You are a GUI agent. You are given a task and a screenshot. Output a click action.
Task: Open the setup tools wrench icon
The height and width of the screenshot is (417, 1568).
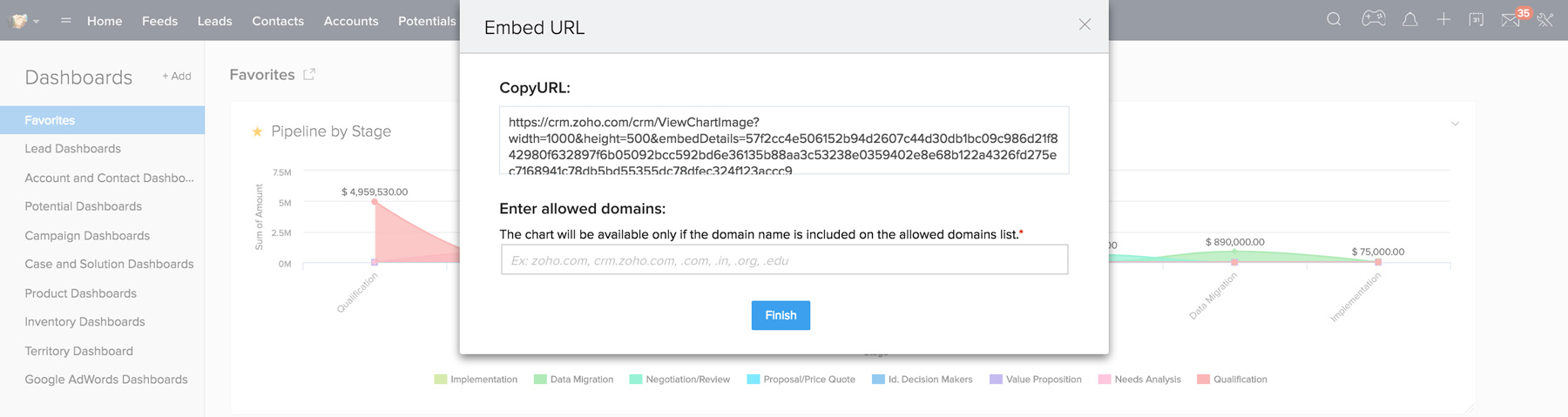1545,19
